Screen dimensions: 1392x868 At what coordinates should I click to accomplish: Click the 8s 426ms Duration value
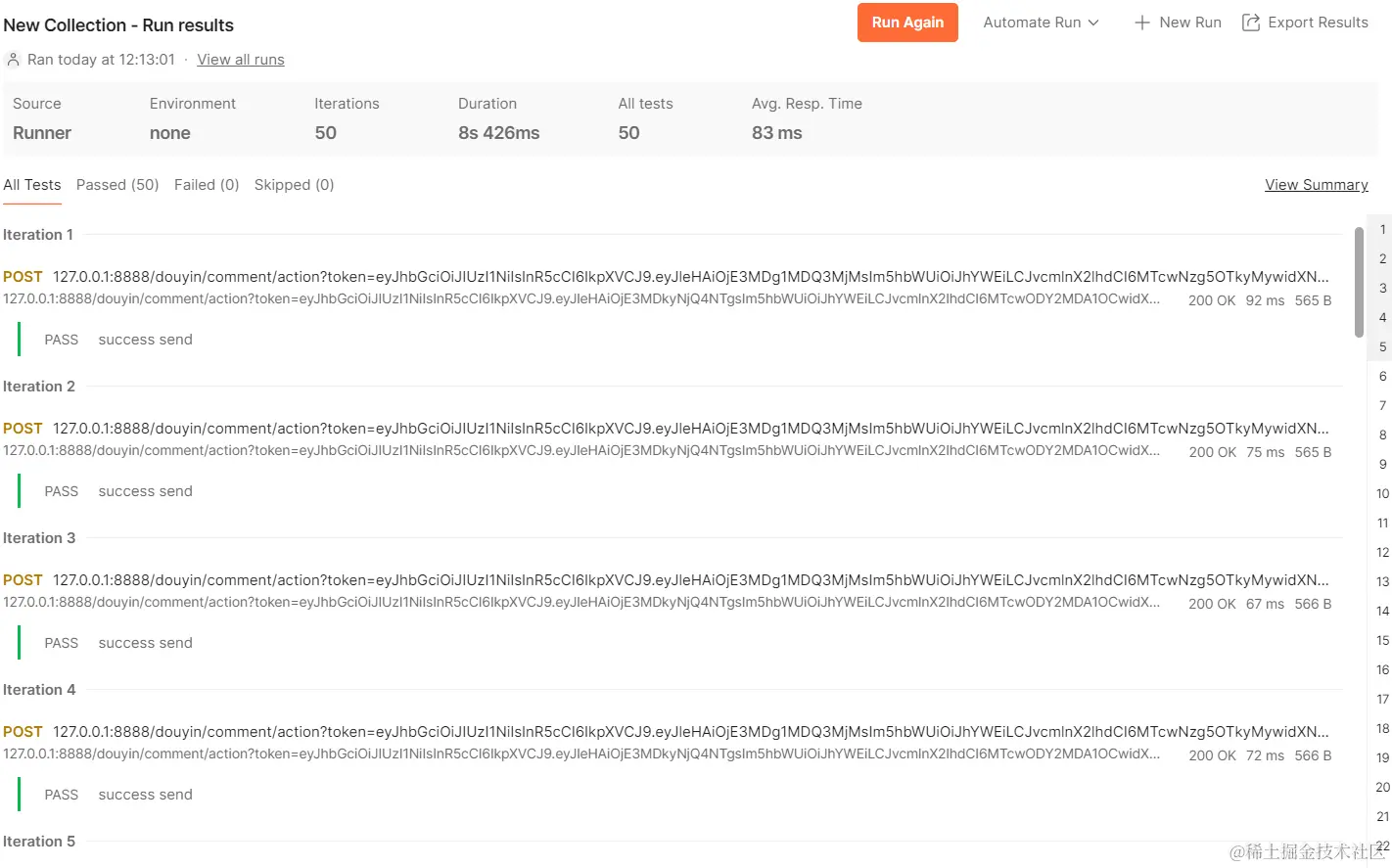[x=498, y=133]
